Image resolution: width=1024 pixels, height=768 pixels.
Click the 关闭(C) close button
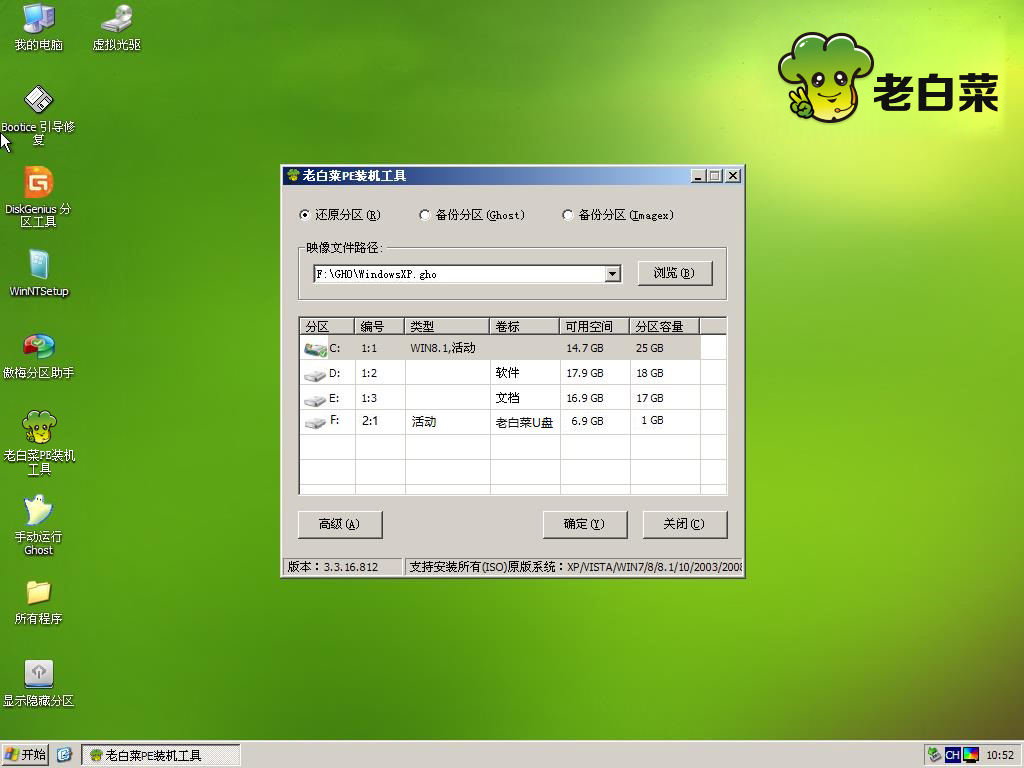click(684, 524)
